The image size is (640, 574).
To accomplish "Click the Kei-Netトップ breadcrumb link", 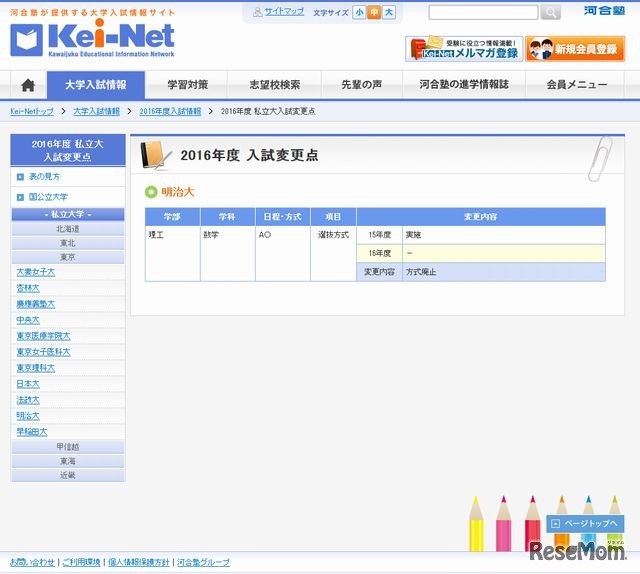I will (x=32, y=111).
